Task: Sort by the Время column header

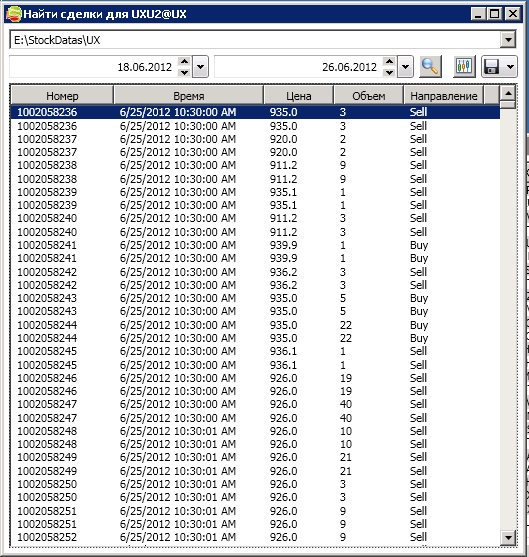Action: coord(189,96)
